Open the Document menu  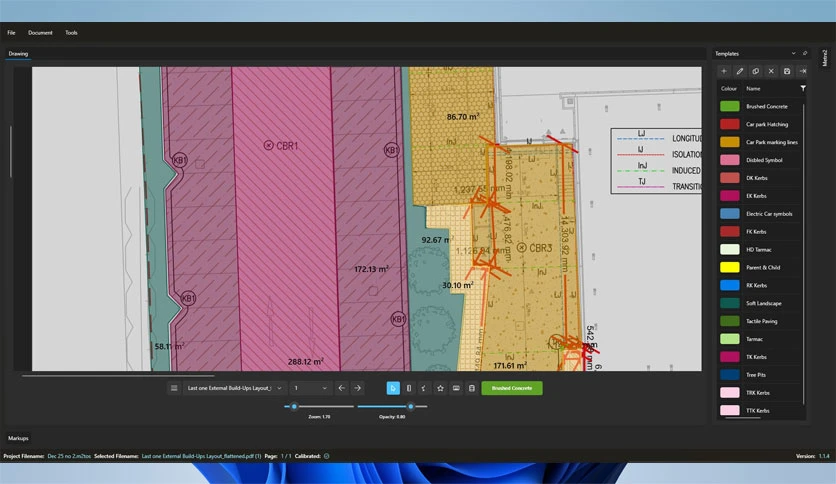pos(40,33)
